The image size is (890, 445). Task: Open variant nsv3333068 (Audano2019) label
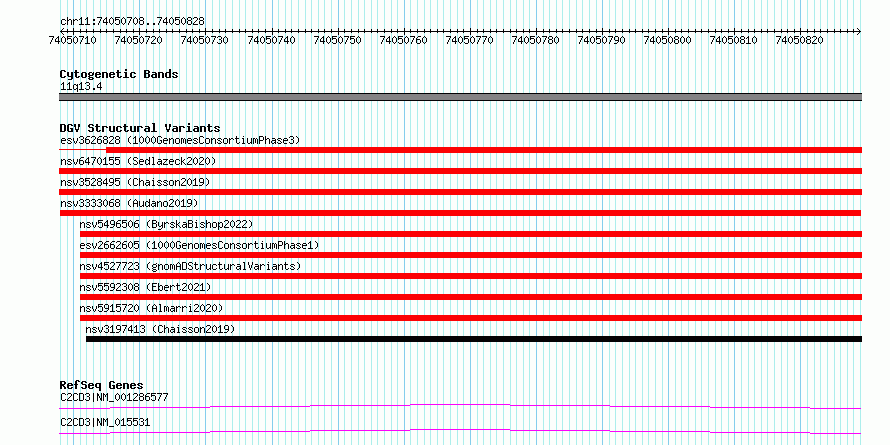pyautogui.click(x=129, y=203)
